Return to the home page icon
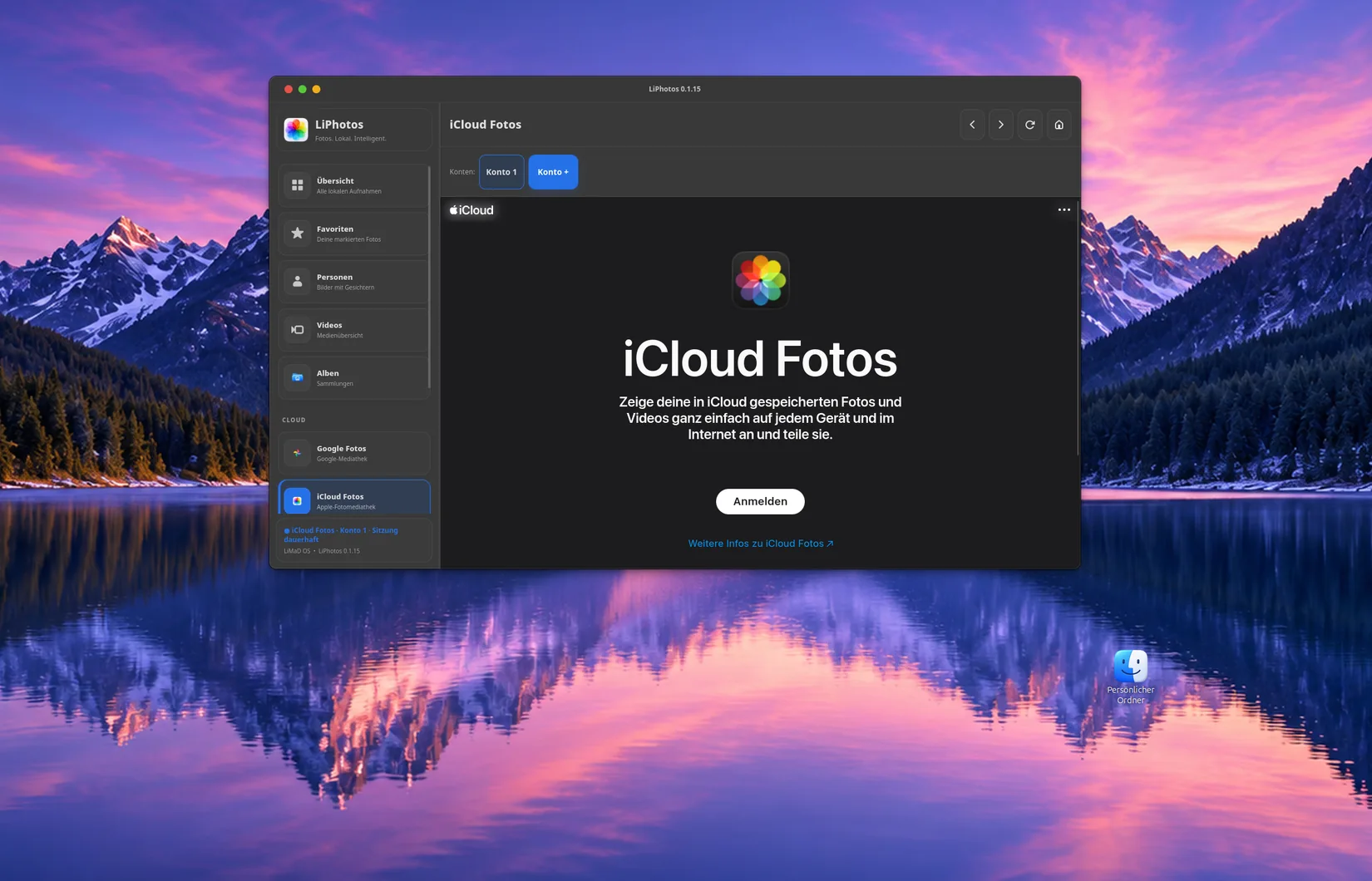Image resolution: width=1372 pixels, height=881 pixels. (1059, 125)
